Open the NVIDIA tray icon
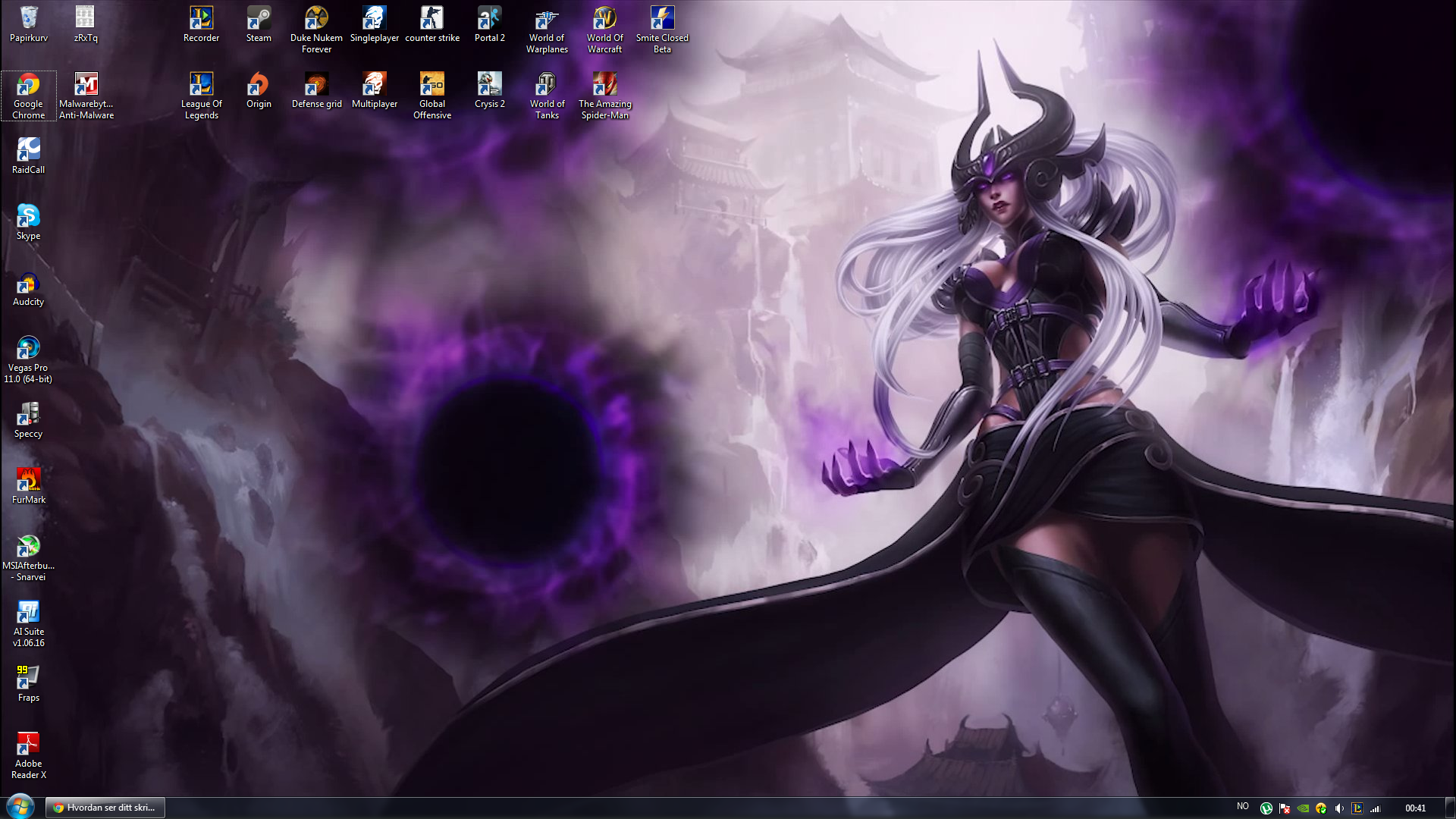Image resolution: width=1456 pixels, height=819 pixels. pos(1303,808)
